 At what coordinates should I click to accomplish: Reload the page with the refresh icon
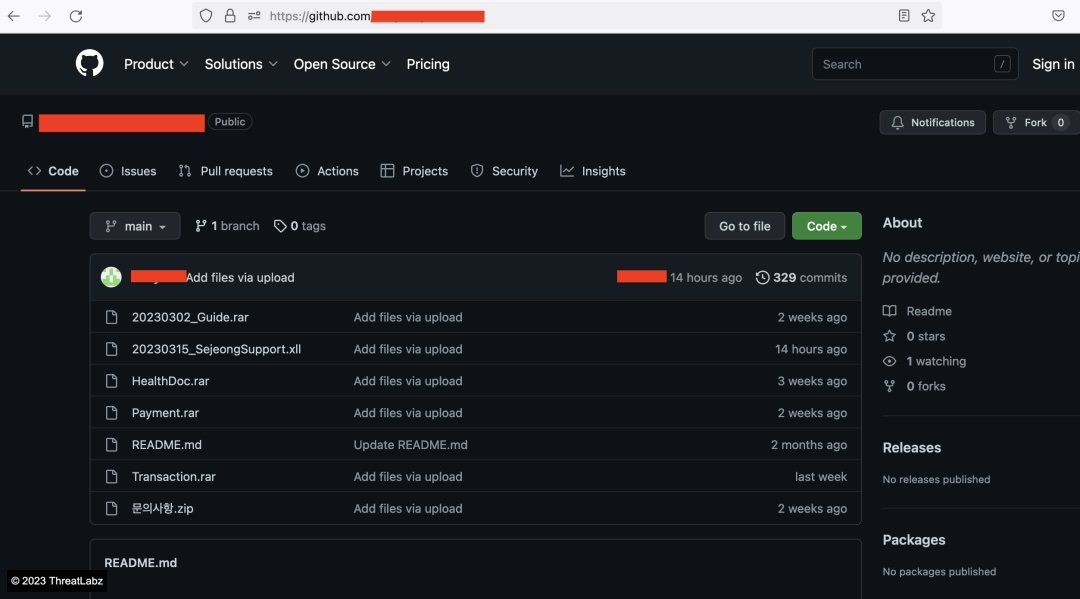(x=75, y=16)
